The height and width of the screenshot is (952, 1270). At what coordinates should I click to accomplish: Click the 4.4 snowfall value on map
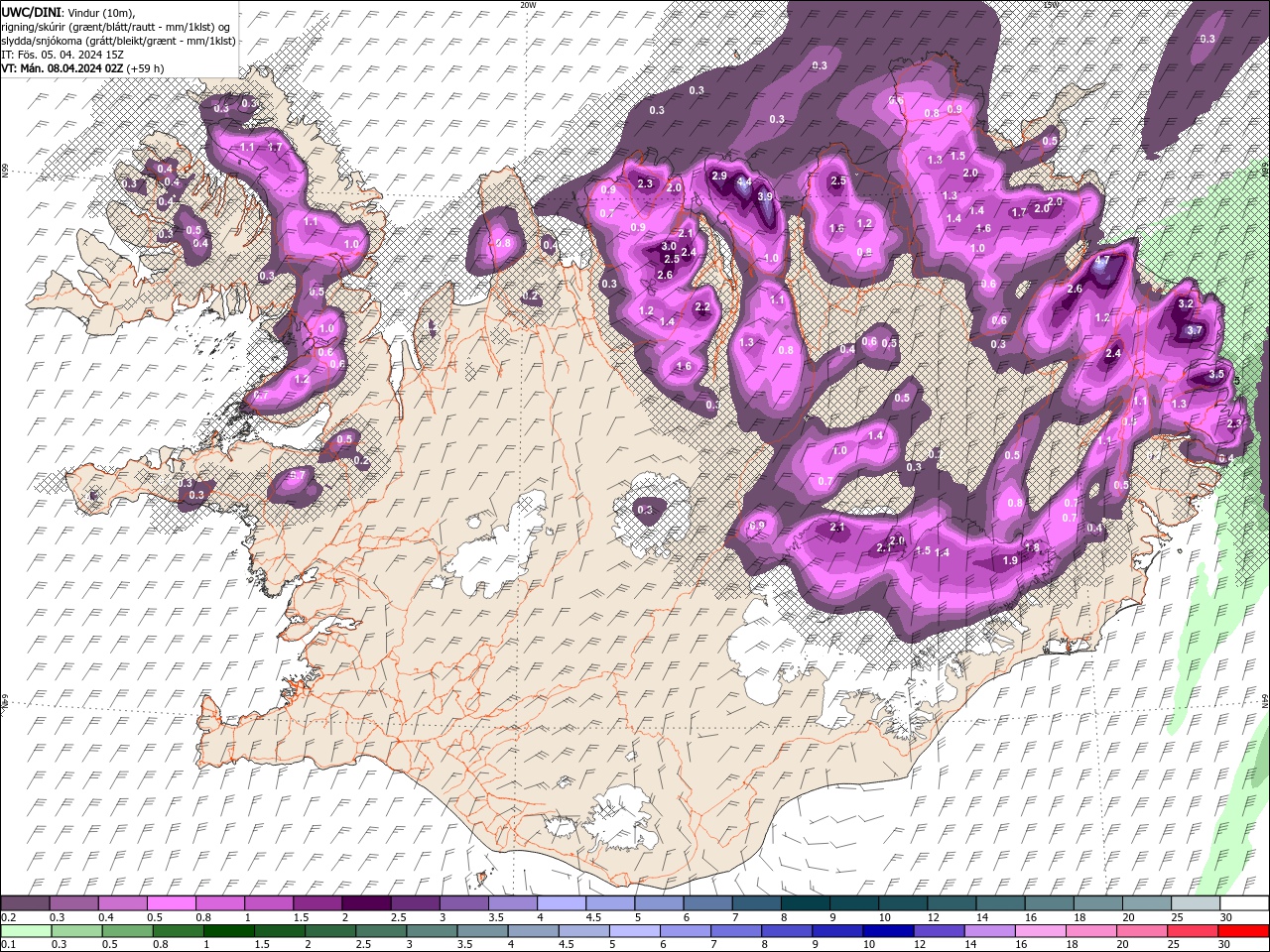click(745, 182)
